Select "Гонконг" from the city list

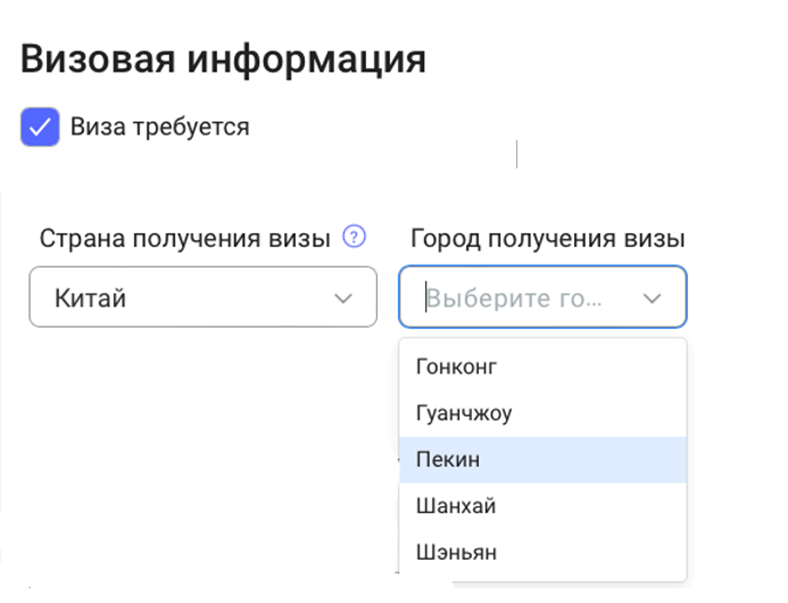(x=457, y=367)
